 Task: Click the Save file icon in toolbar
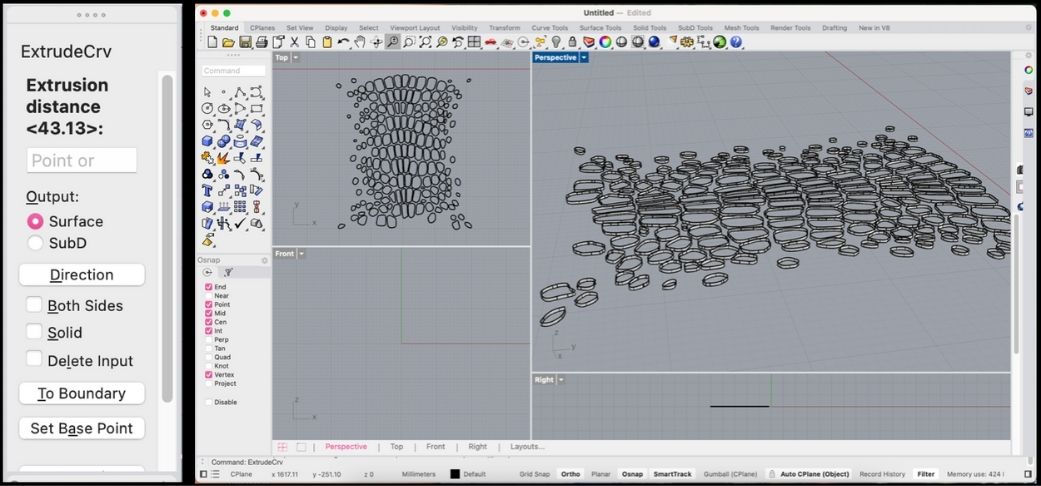pyautogui.click(x=245, y=42)
